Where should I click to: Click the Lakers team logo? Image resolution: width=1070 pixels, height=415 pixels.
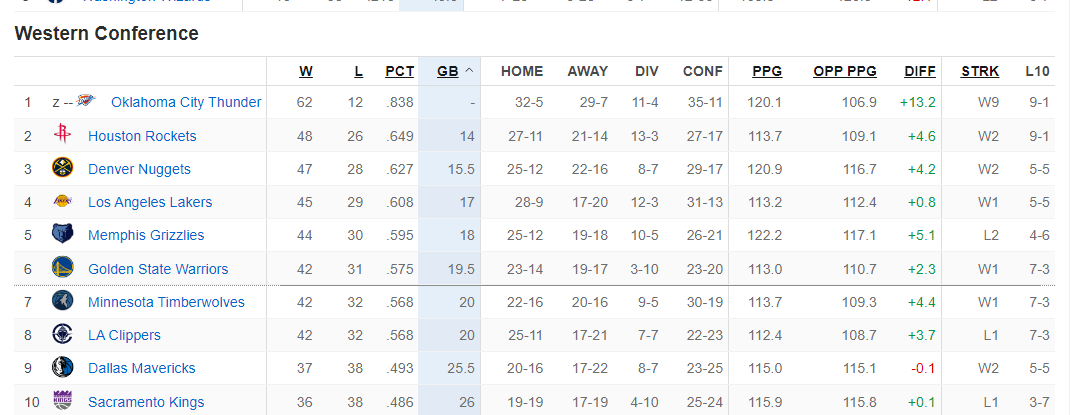(62, 201)
